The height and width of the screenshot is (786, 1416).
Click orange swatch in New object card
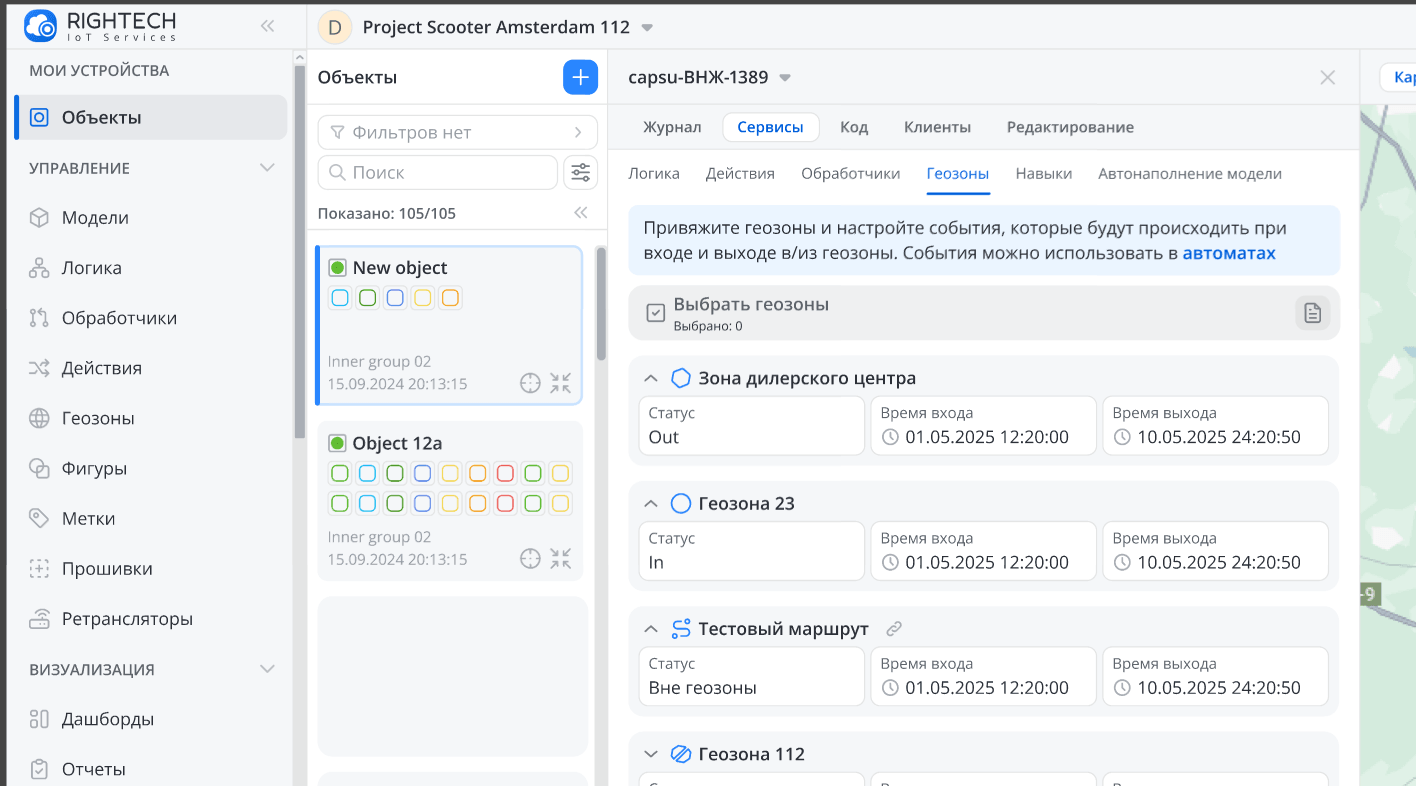click(450, 297)
